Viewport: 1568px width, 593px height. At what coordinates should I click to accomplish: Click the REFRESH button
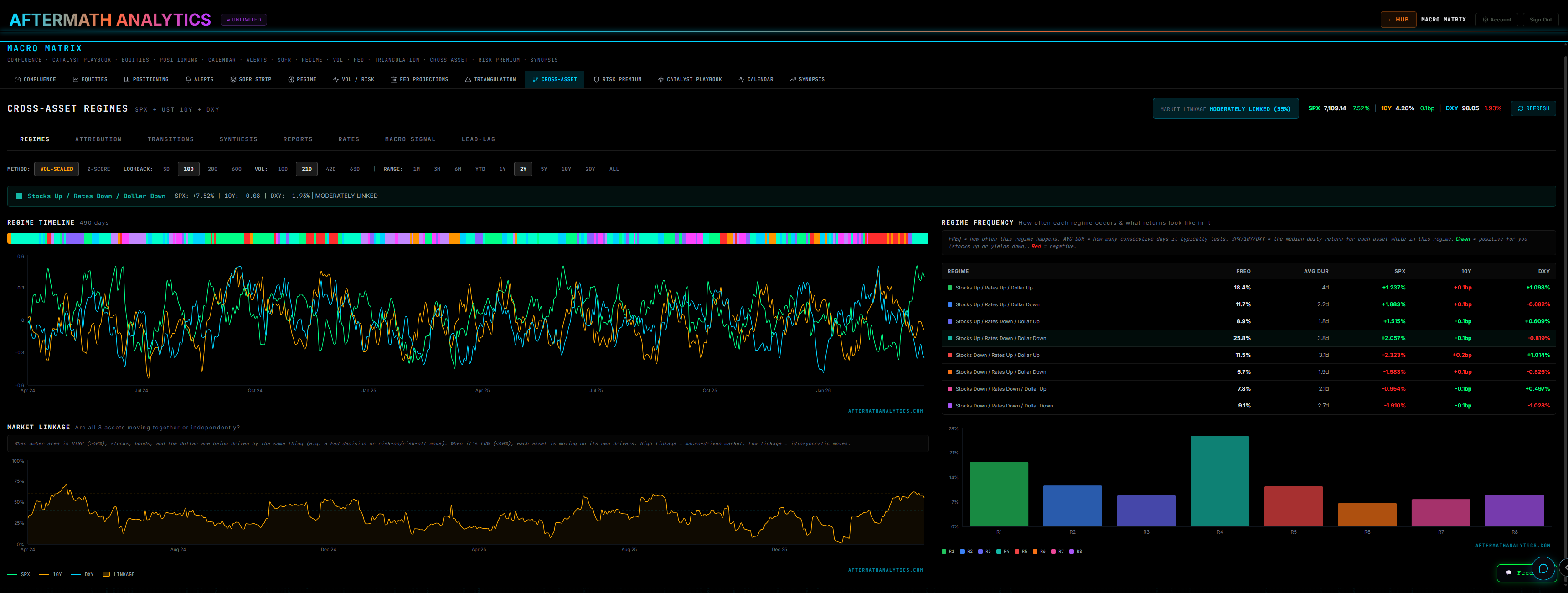point(1533,108)
